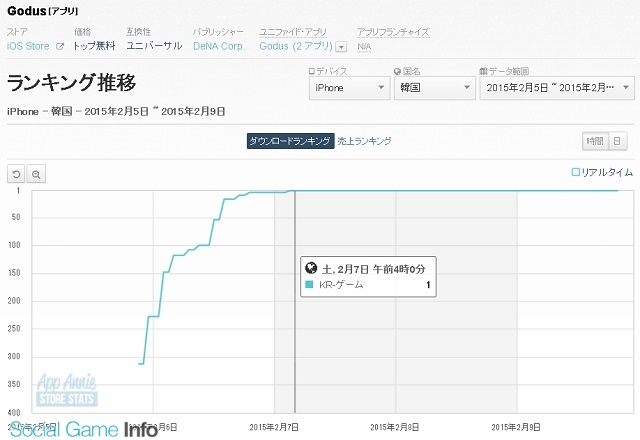This screenshot has width=640, height=440.
Task: Click the ランキング推移 heading
Action: point(71,83)
